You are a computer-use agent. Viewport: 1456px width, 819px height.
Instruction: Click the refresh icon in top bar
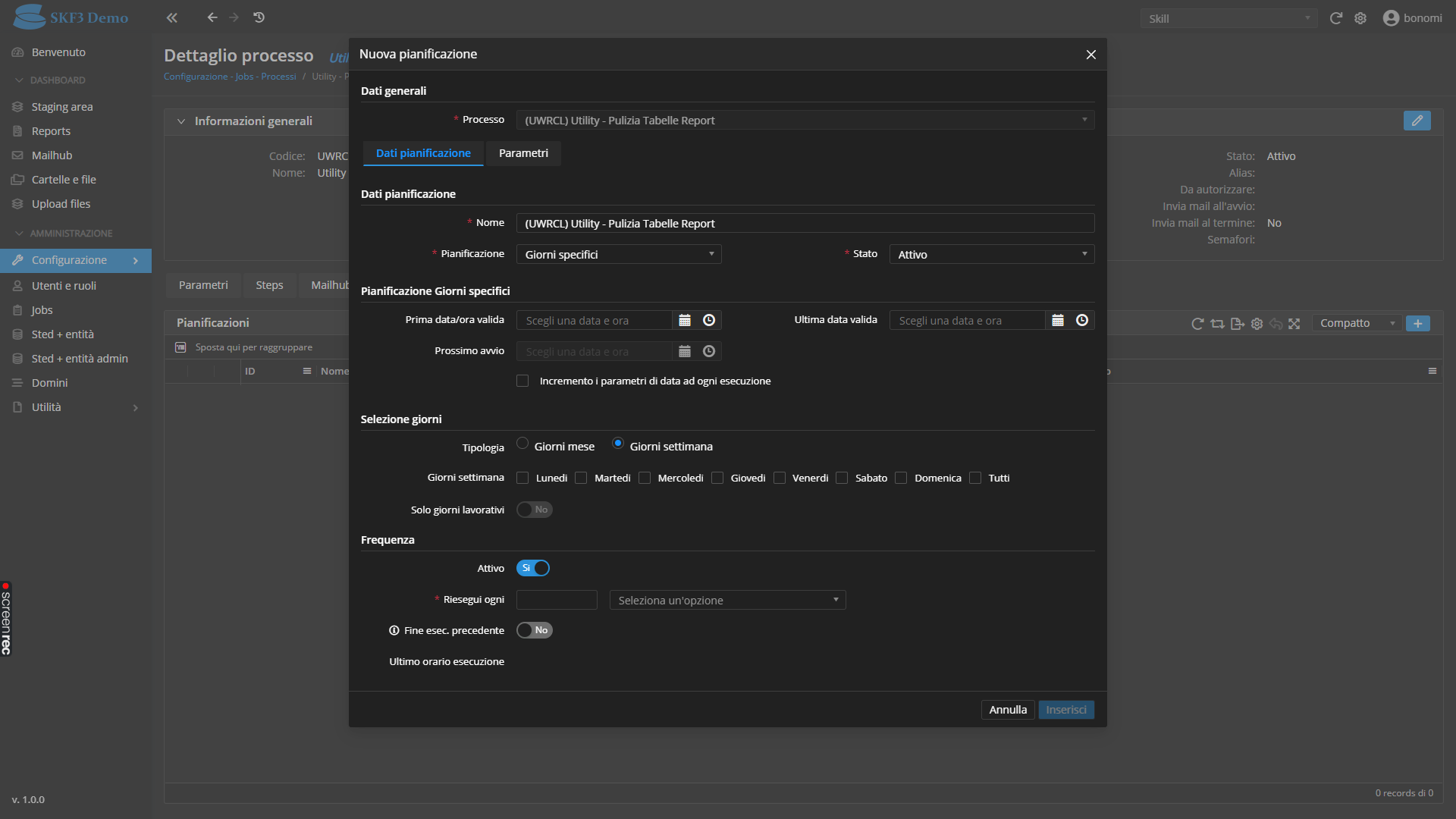point(1336,18)
